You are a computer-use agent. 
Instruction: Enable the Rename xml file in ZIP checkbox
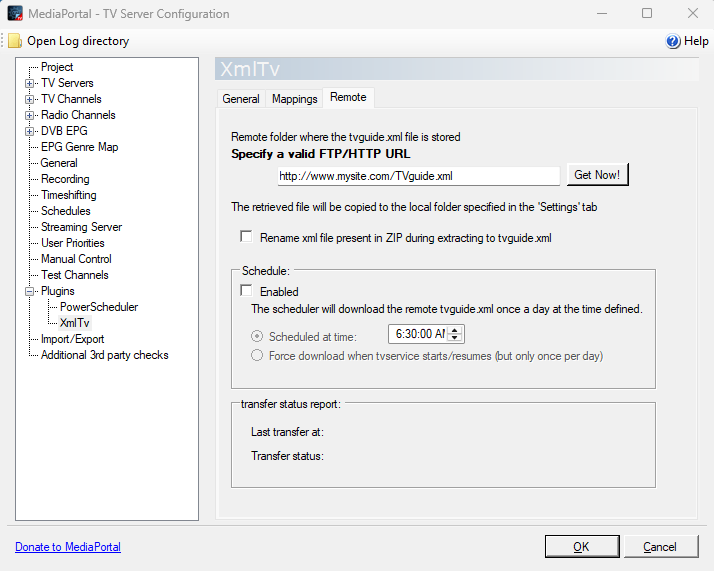(246, 238)
